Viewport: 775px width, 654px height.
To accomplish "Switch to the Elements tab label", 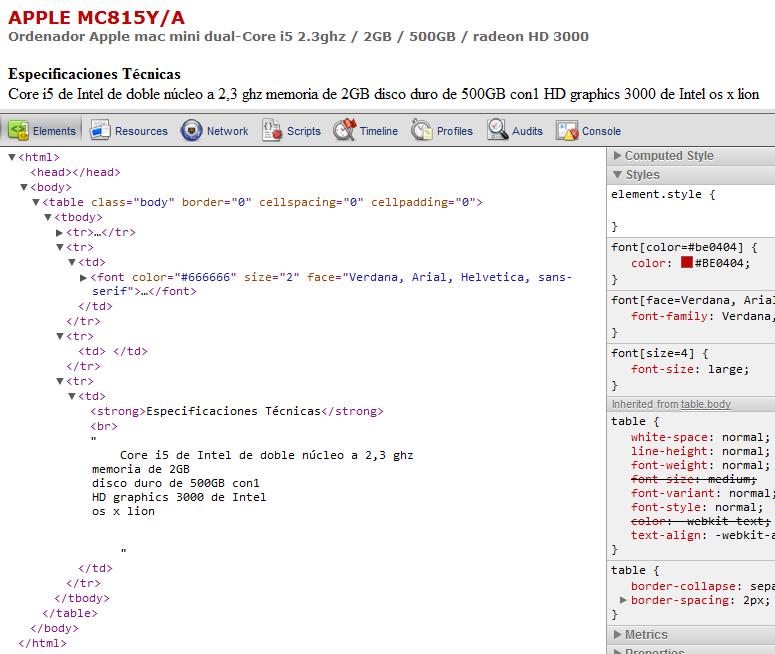I will (54, 131).
